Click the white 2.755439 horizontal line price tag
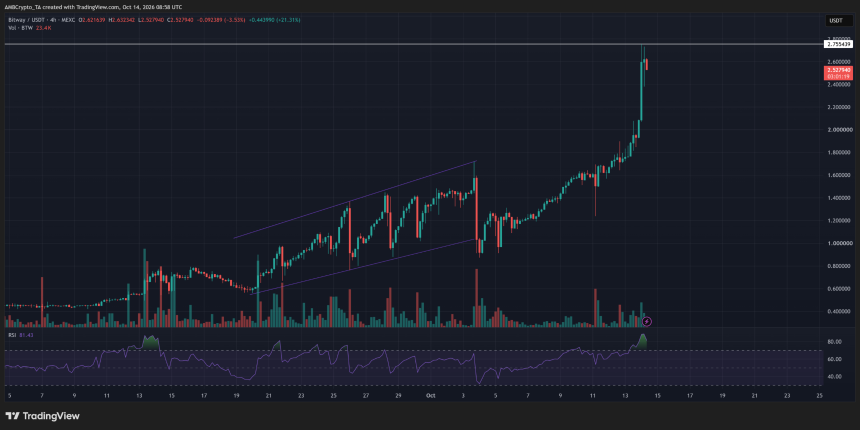Viewport: 860px width, 430px height. click(x=839, y=43)
